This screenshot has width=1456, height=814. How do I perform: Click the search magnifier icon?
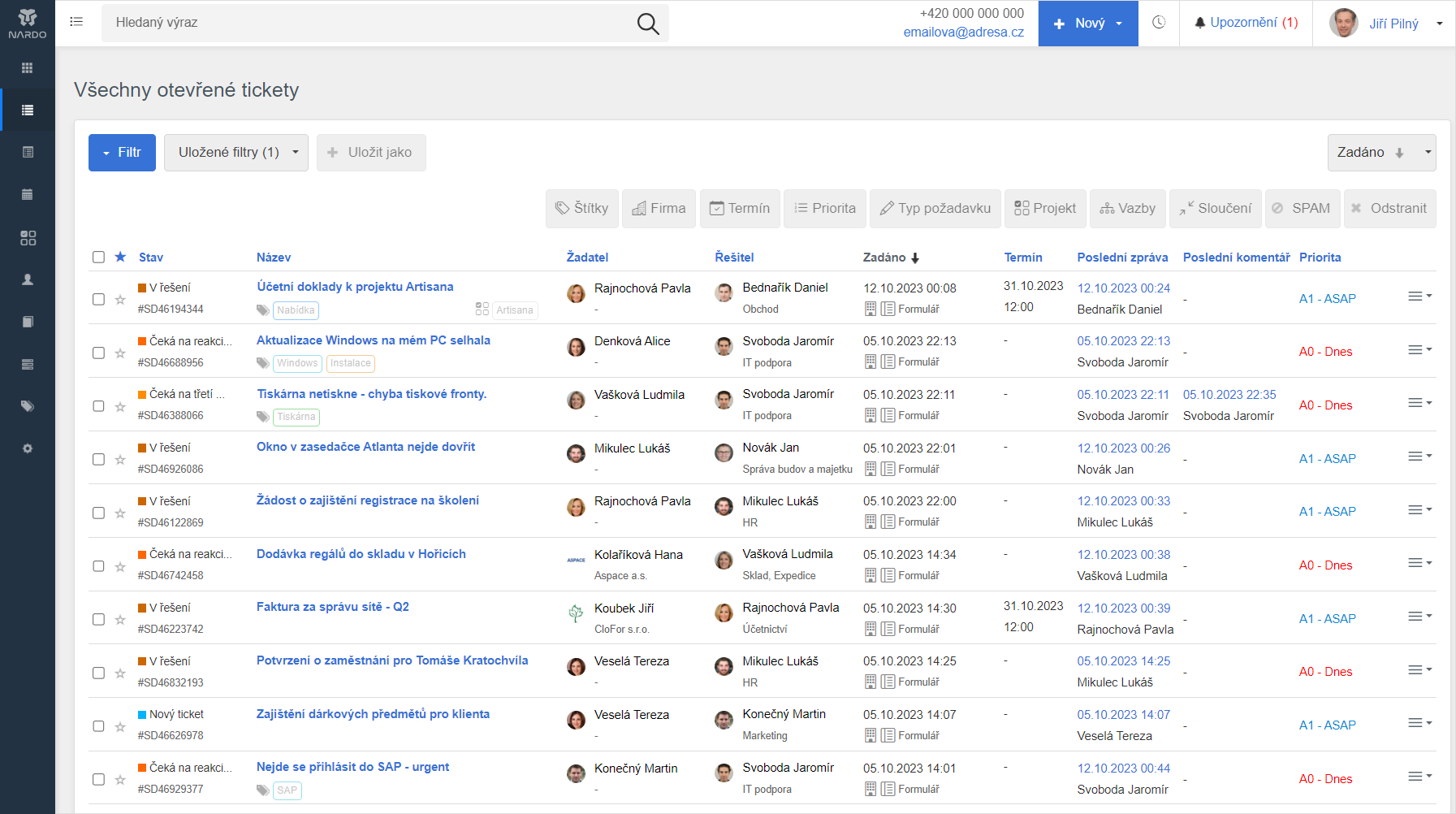647,24
